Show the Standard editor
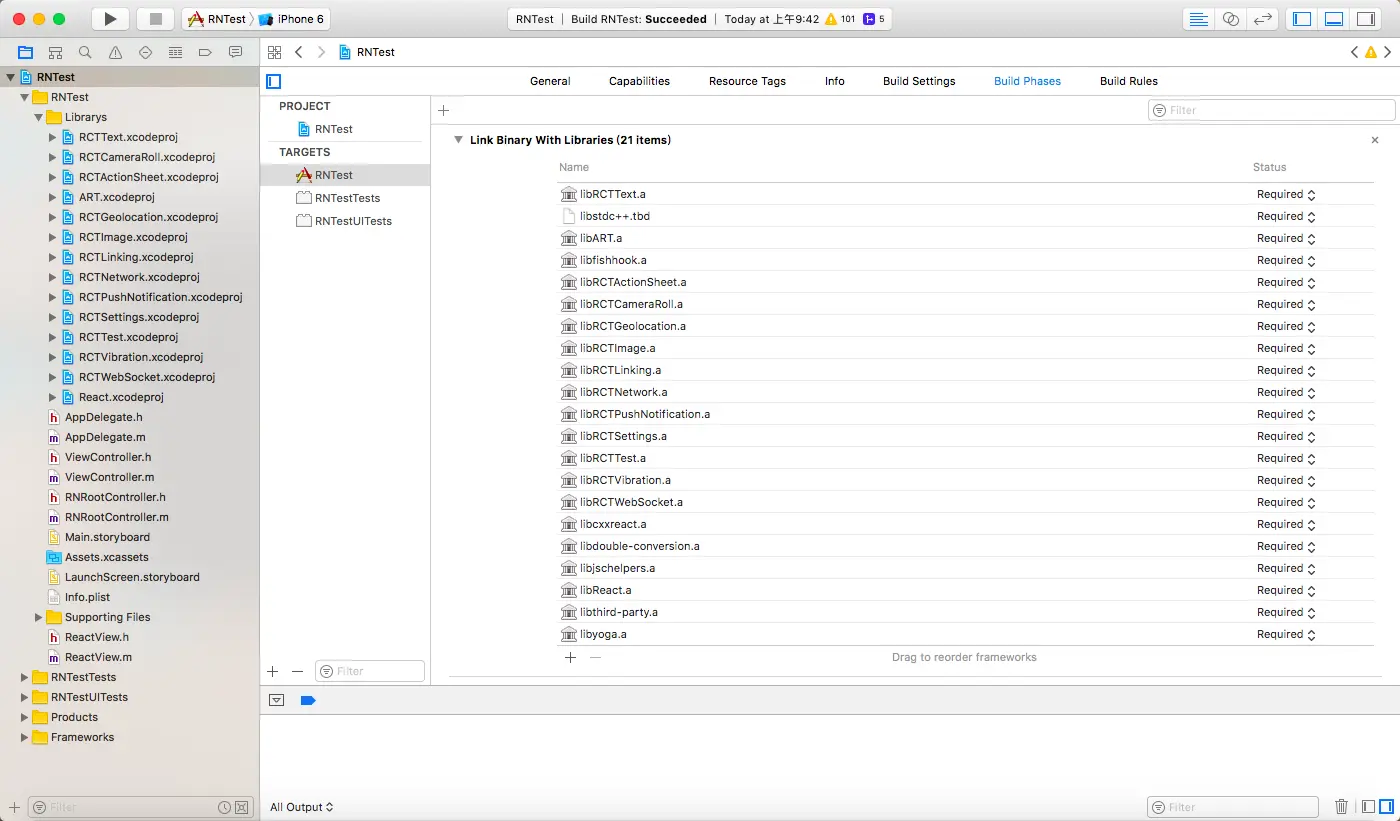The width and height of the screenshot is (1400, 821). click(x=1198, y=19)
